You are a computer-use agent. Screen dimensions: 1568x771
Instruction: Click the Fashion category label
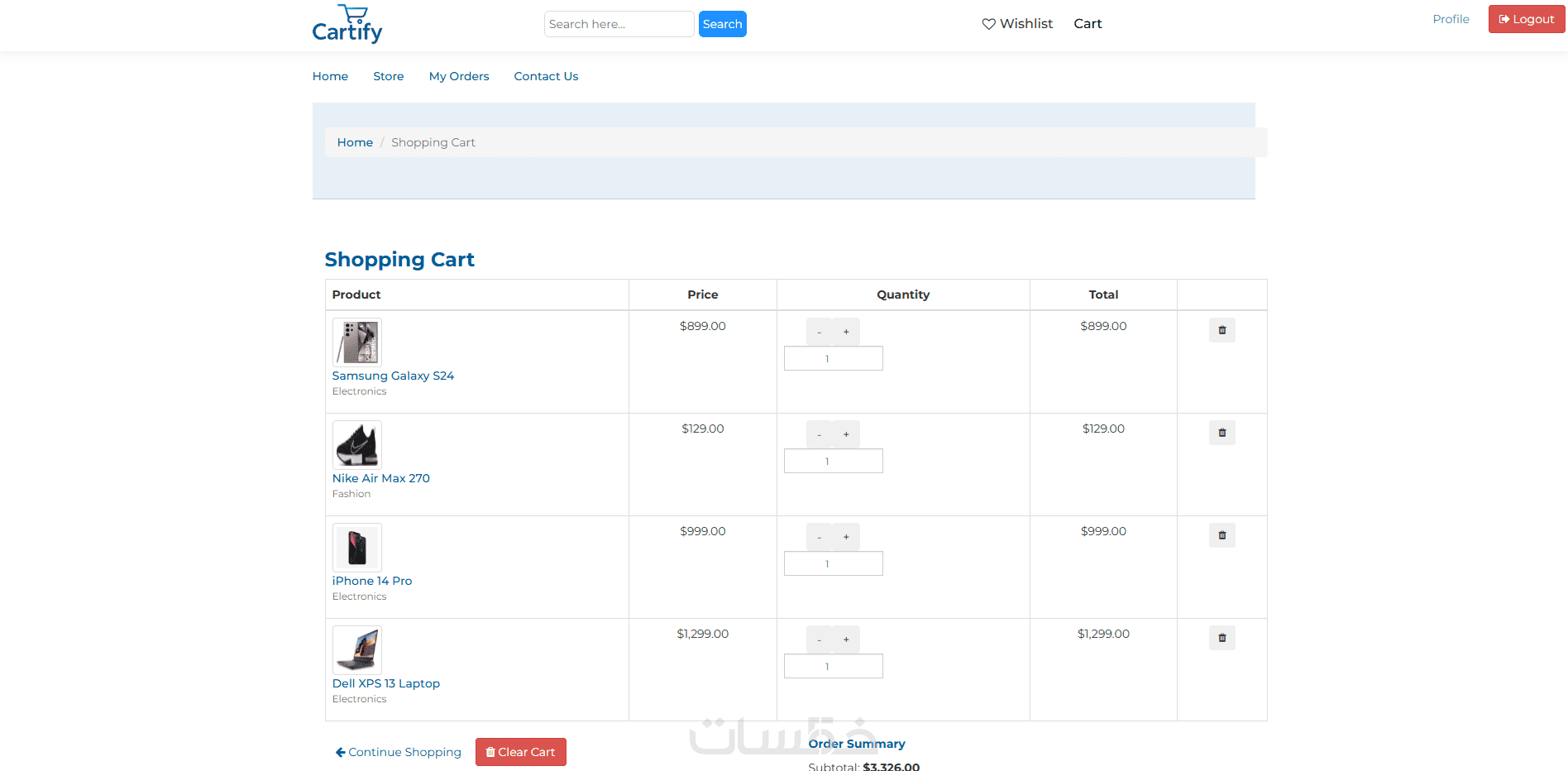[351, 494]
